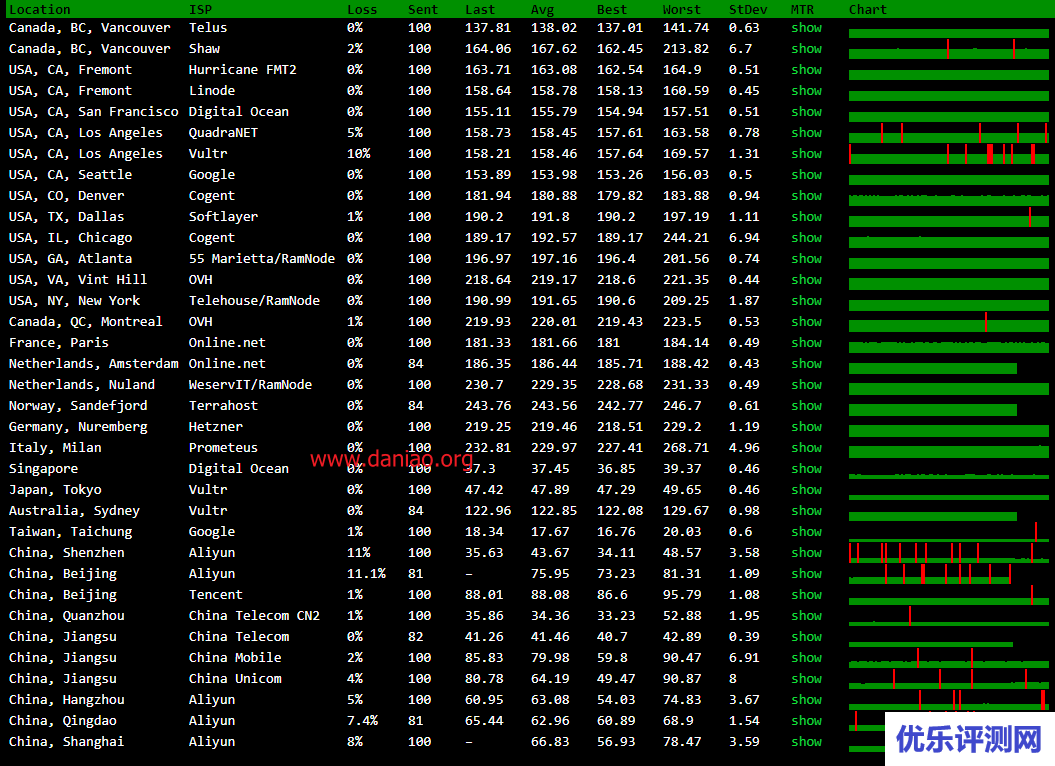Viewport: 1055px width, 766px height.
Task: Show MTR for Jiangsu China Mobile
Action: coord(806,658)
